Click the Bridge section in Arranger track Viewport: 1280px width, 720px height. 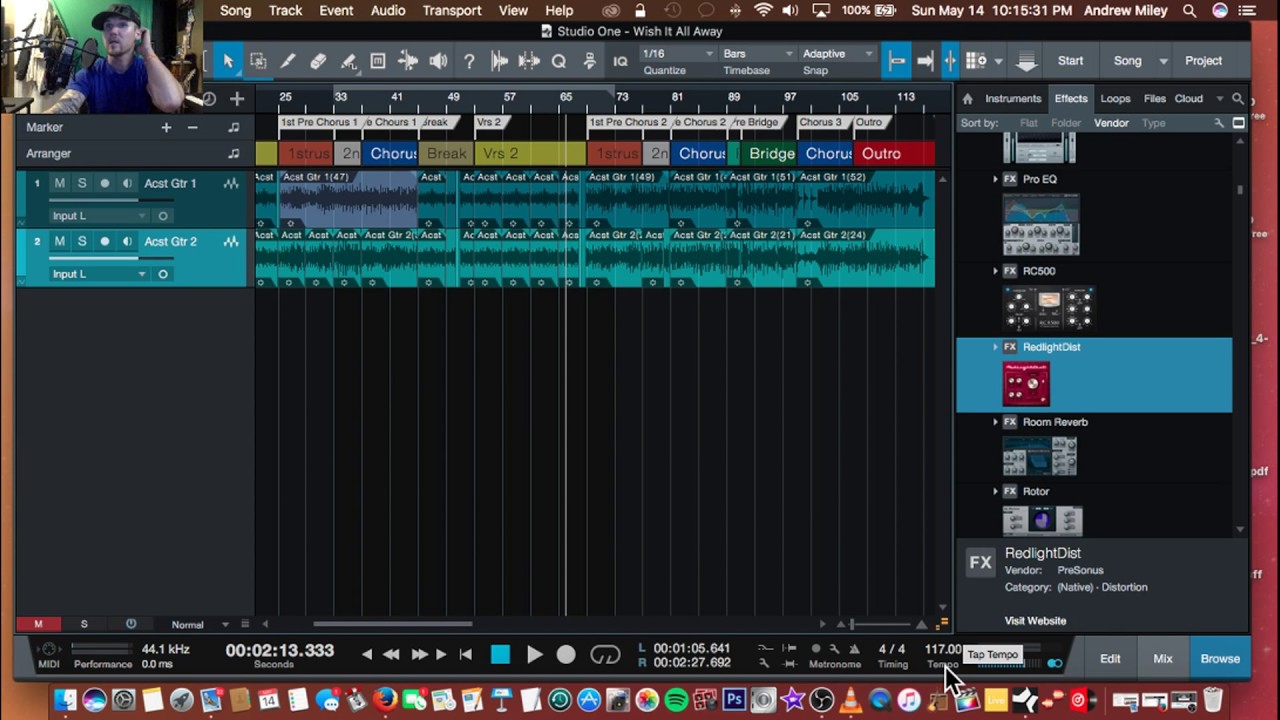[771, 153]
